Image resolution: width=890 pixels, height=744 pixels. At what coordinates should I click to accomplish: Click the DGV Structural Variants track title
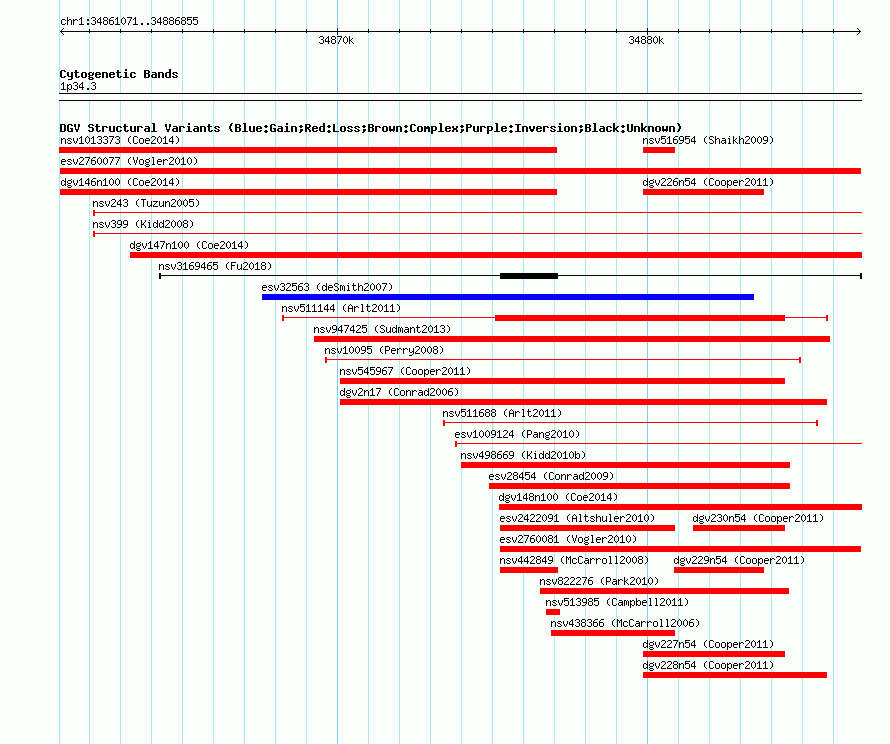point(371,128)
